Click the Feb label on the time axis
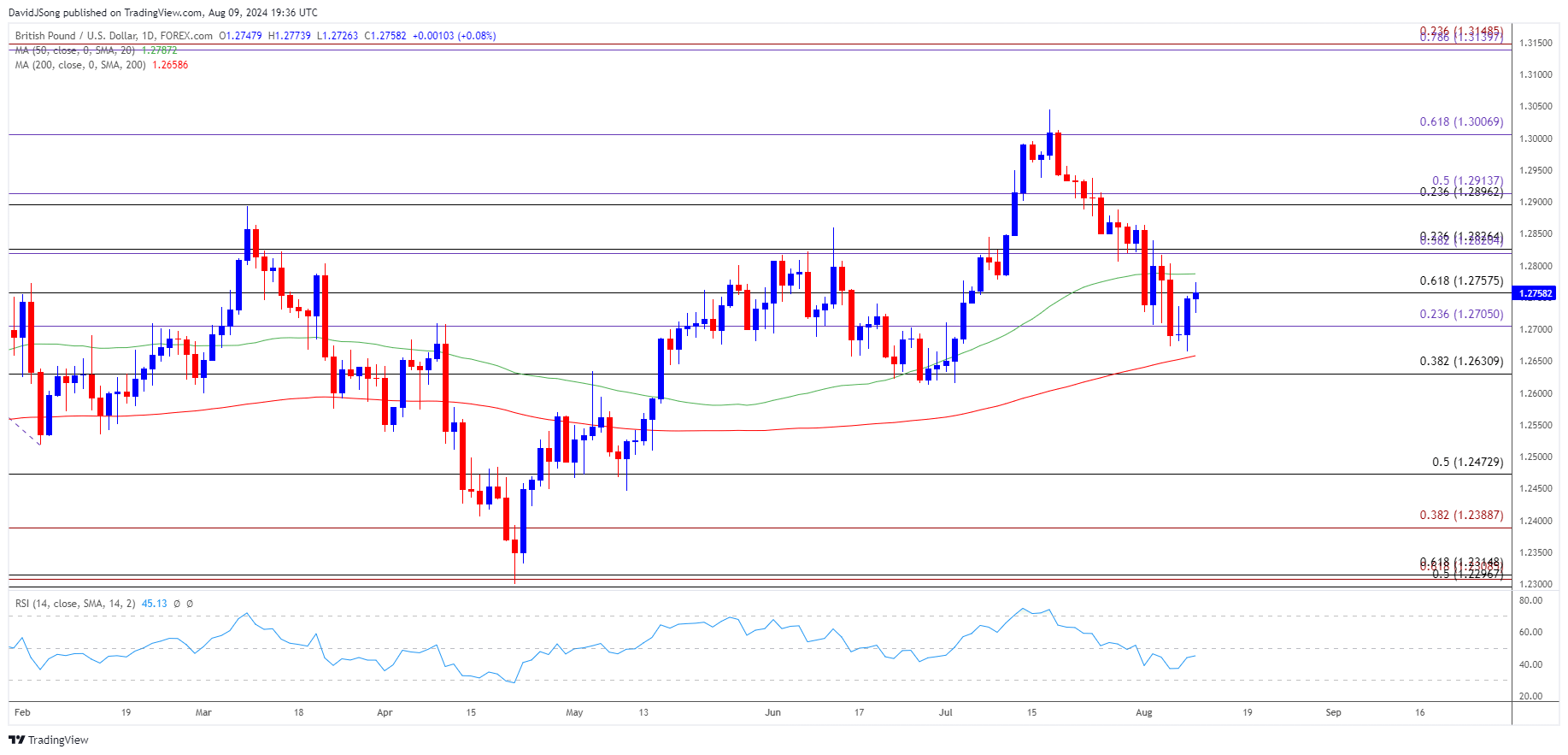 click(22, 712)
